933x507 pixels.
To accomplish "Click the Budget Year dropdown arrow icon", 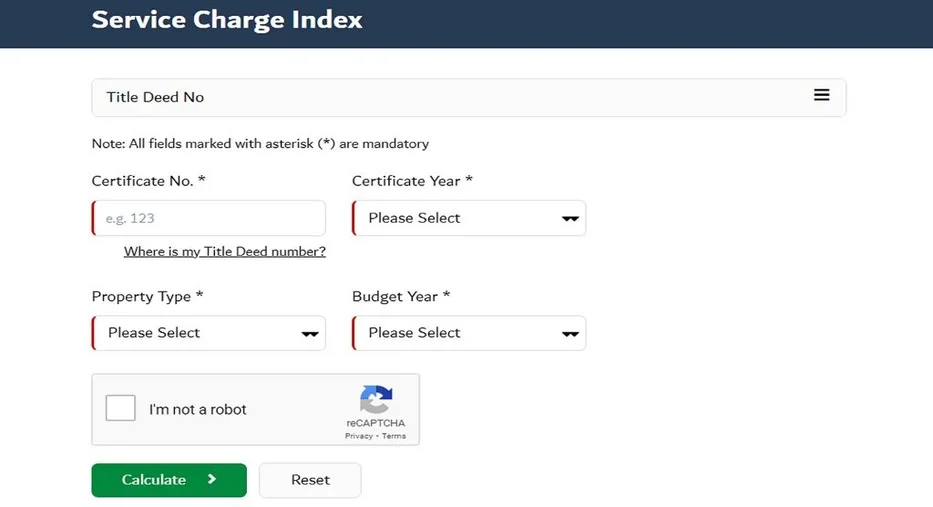I will click(570, 334).
